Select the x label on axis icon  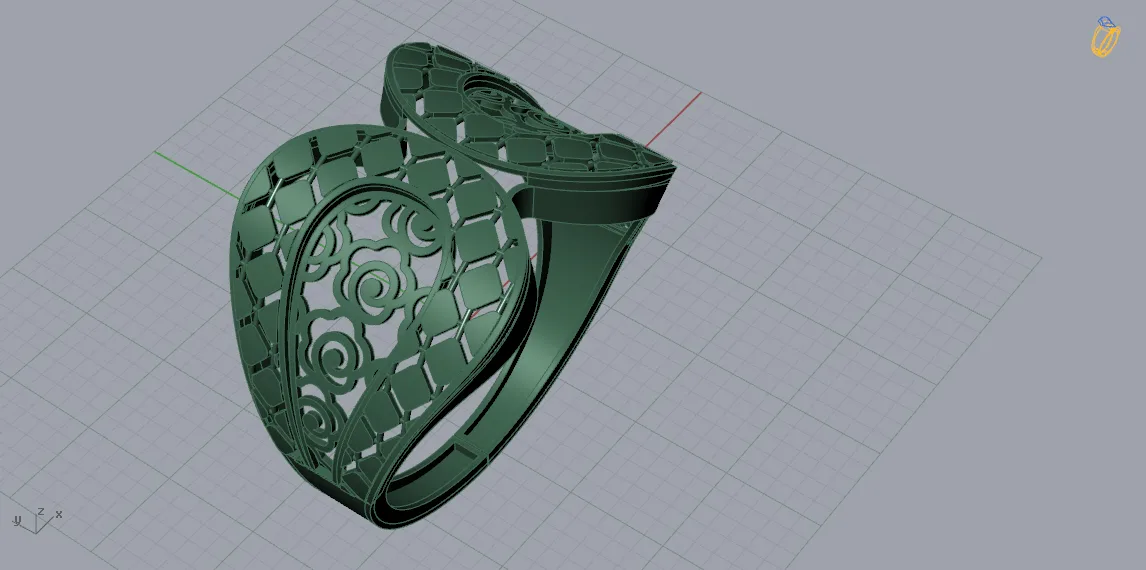[x=59, y=514]
